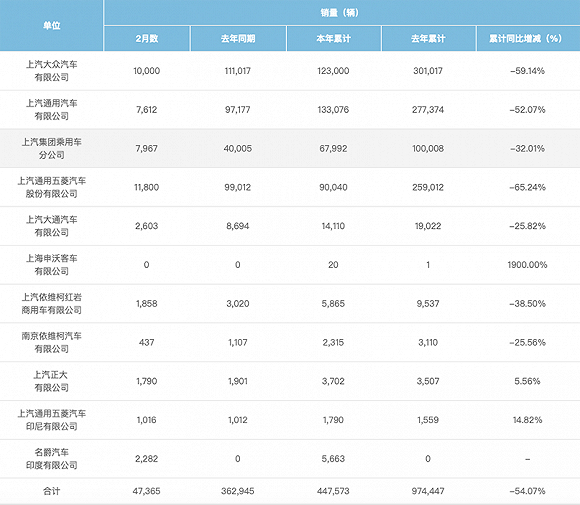
Task: Select the cell showing 301,017
Action: pos(428,71)
